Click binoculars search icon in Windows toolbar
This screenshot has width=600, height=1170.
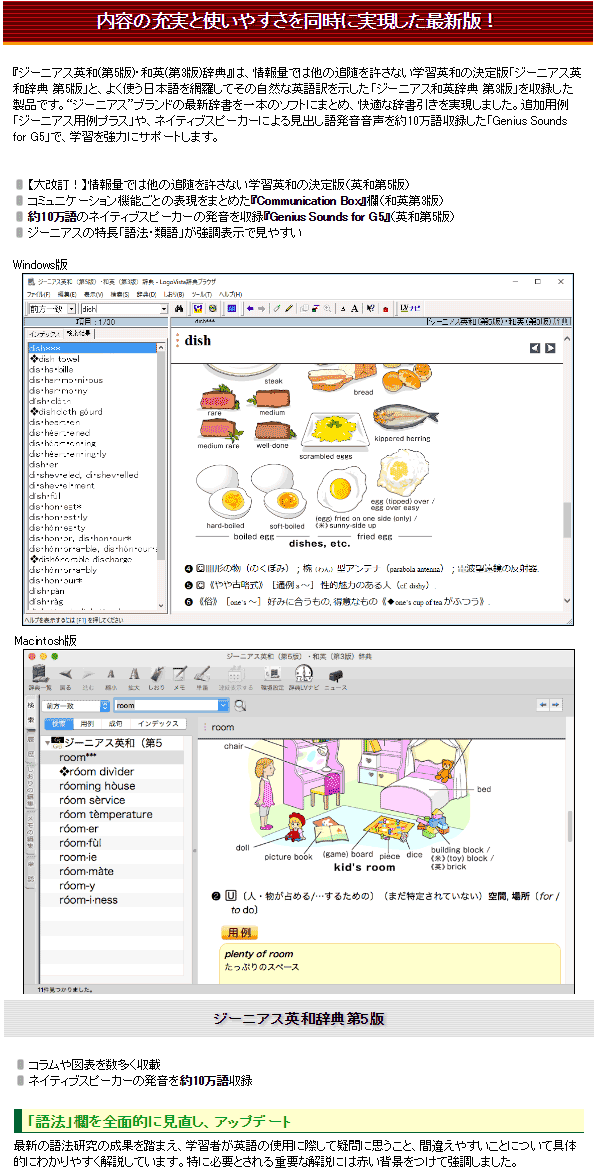[179, 307]
